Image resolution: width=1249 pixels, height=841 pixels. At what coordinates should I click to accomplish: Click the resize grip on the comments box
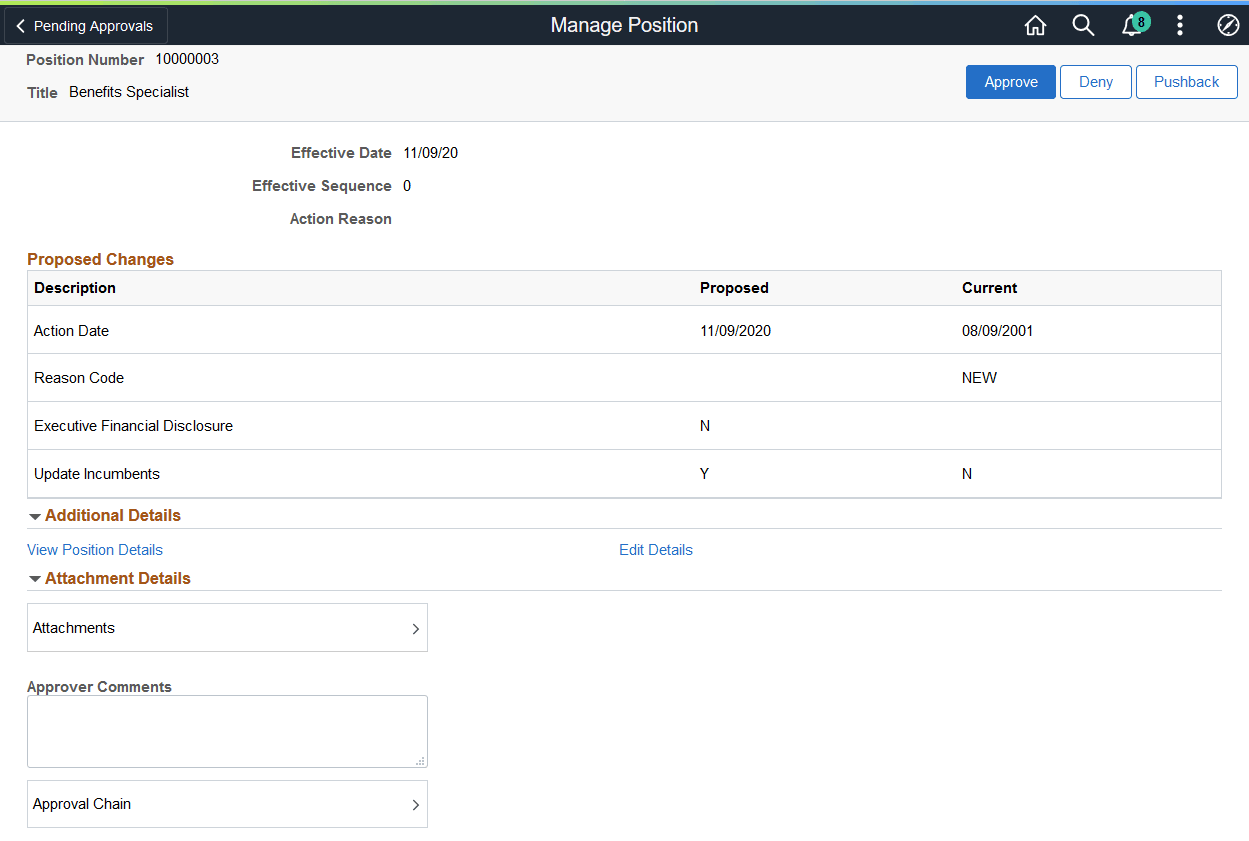point(419,762)
